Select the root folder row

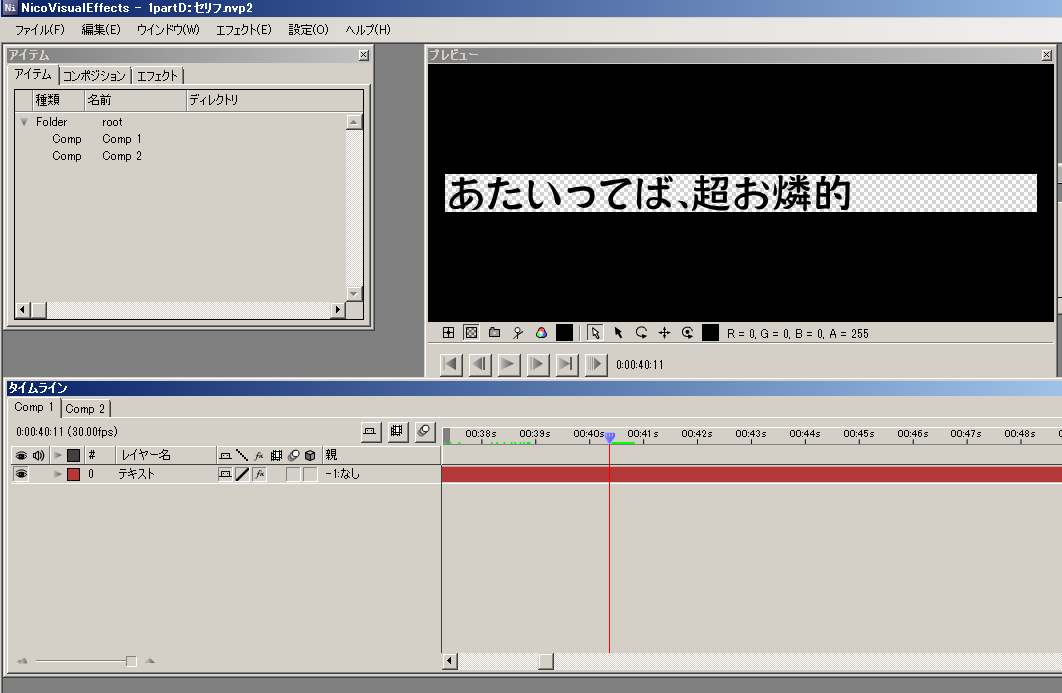tap(181, 122)
